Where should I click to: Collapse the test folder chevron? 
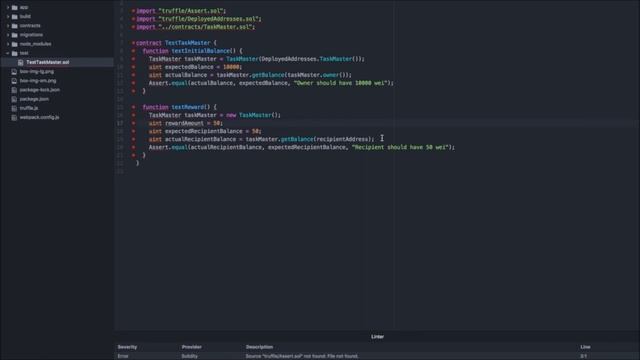[x=8, y=53]
